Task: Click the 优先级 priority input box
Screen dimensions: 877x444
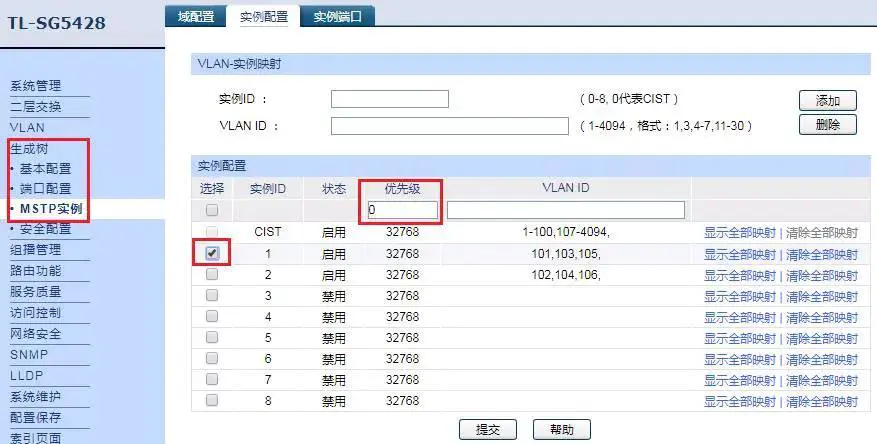Action: 402,210
